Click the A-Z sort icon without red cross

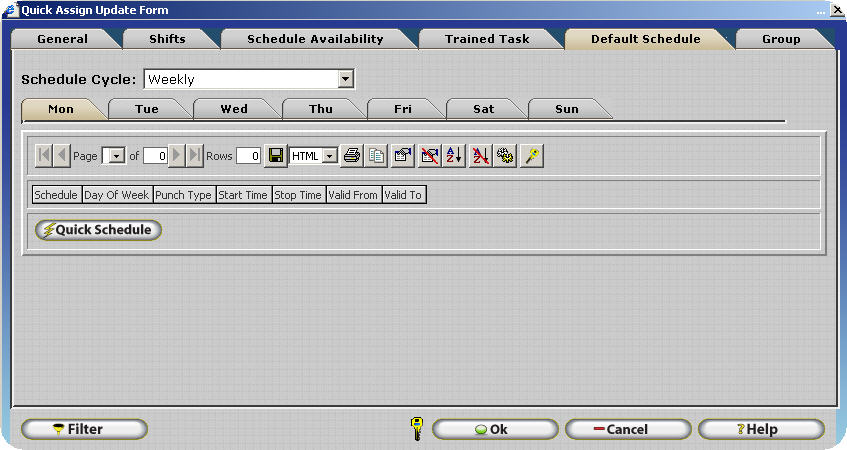pos(454,156)
